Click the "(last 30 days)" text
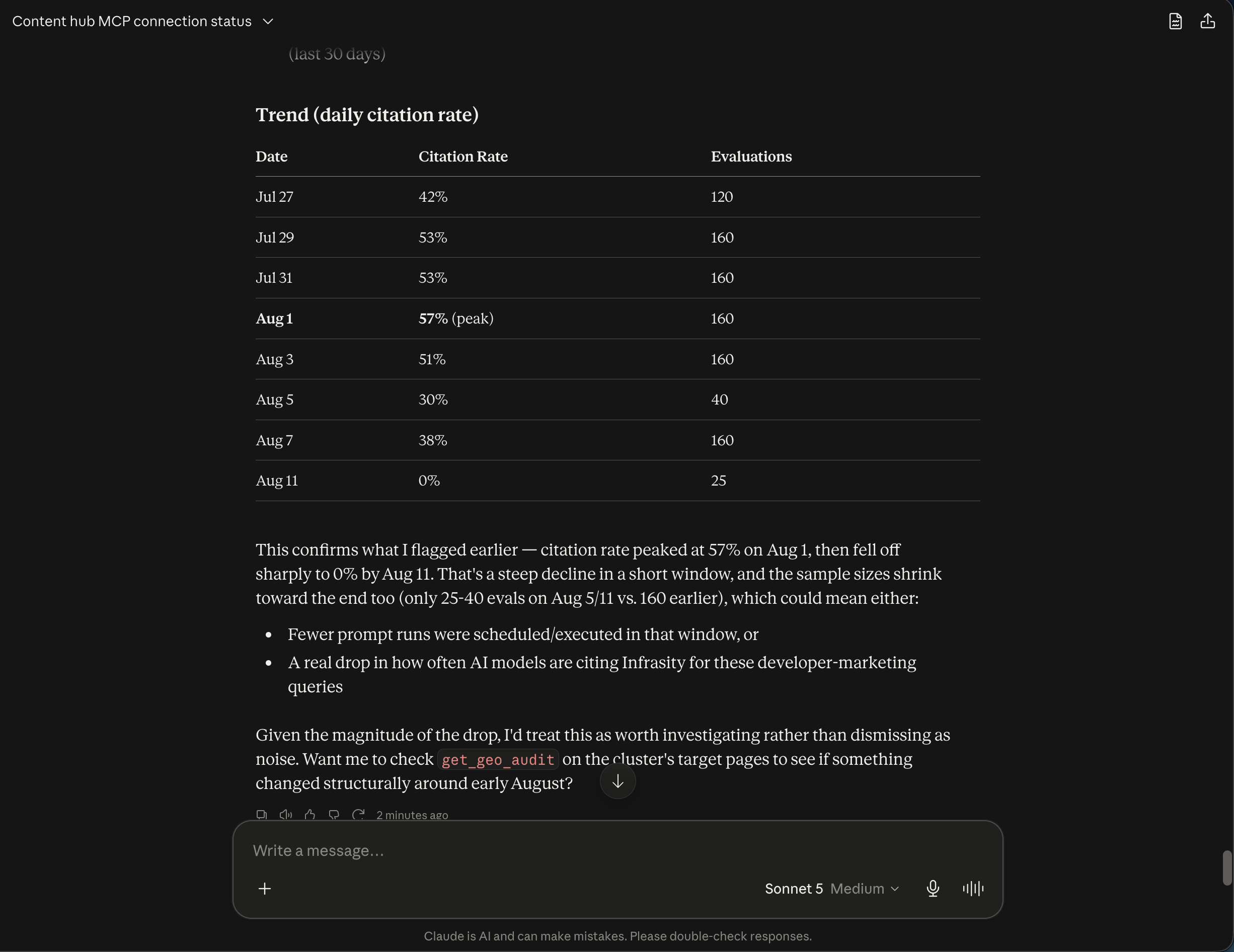Viewport: 1234px width, 952px height. point(337,54)
